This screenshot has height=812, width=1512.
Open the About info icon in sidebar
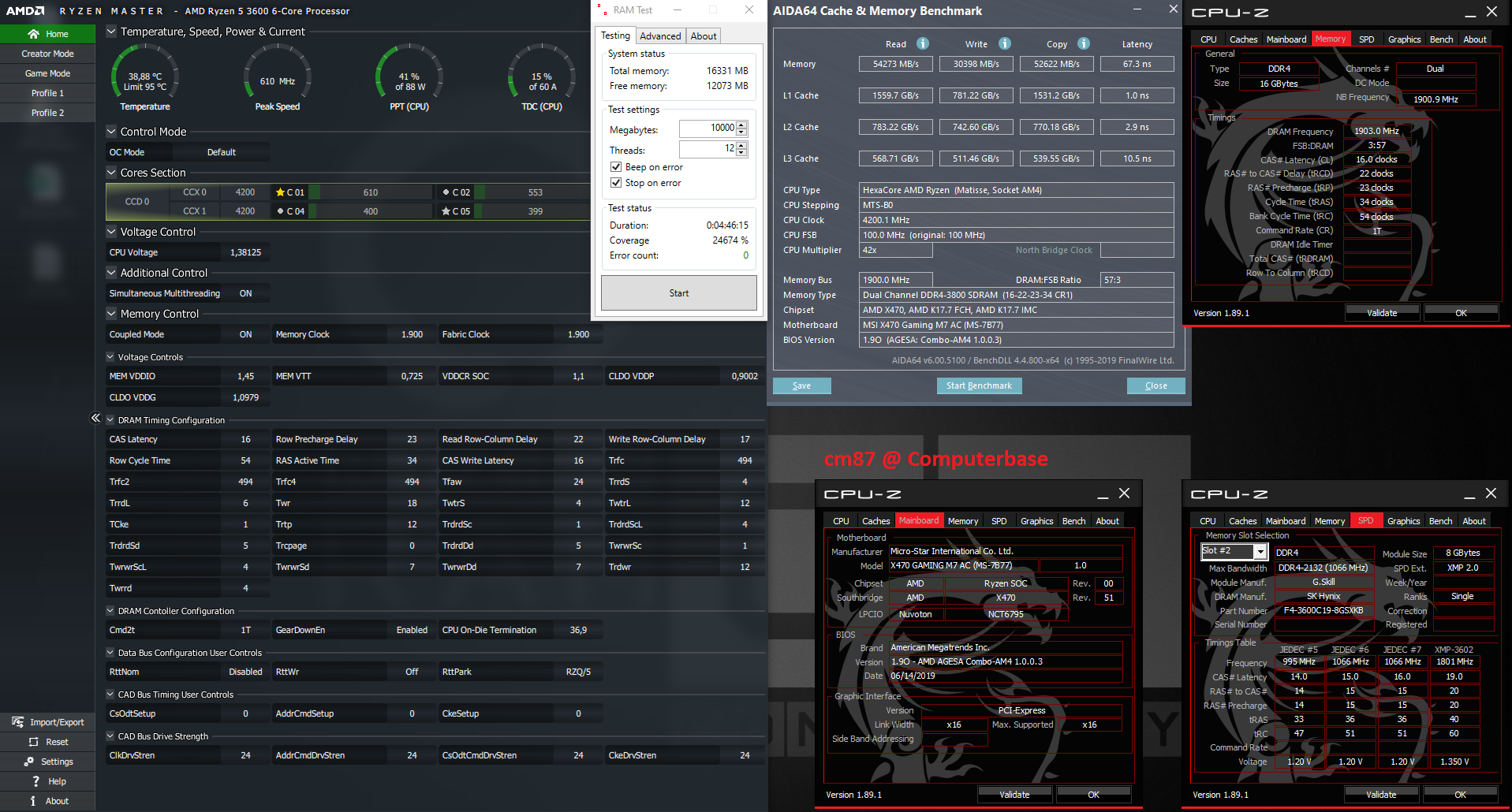click(x=32, y=801)
